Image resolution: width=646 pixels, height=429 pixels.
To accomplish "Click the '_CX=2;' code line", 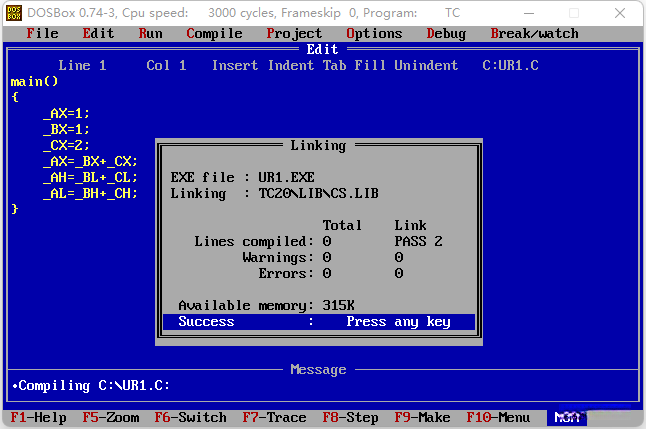I will tap(66, 145).
